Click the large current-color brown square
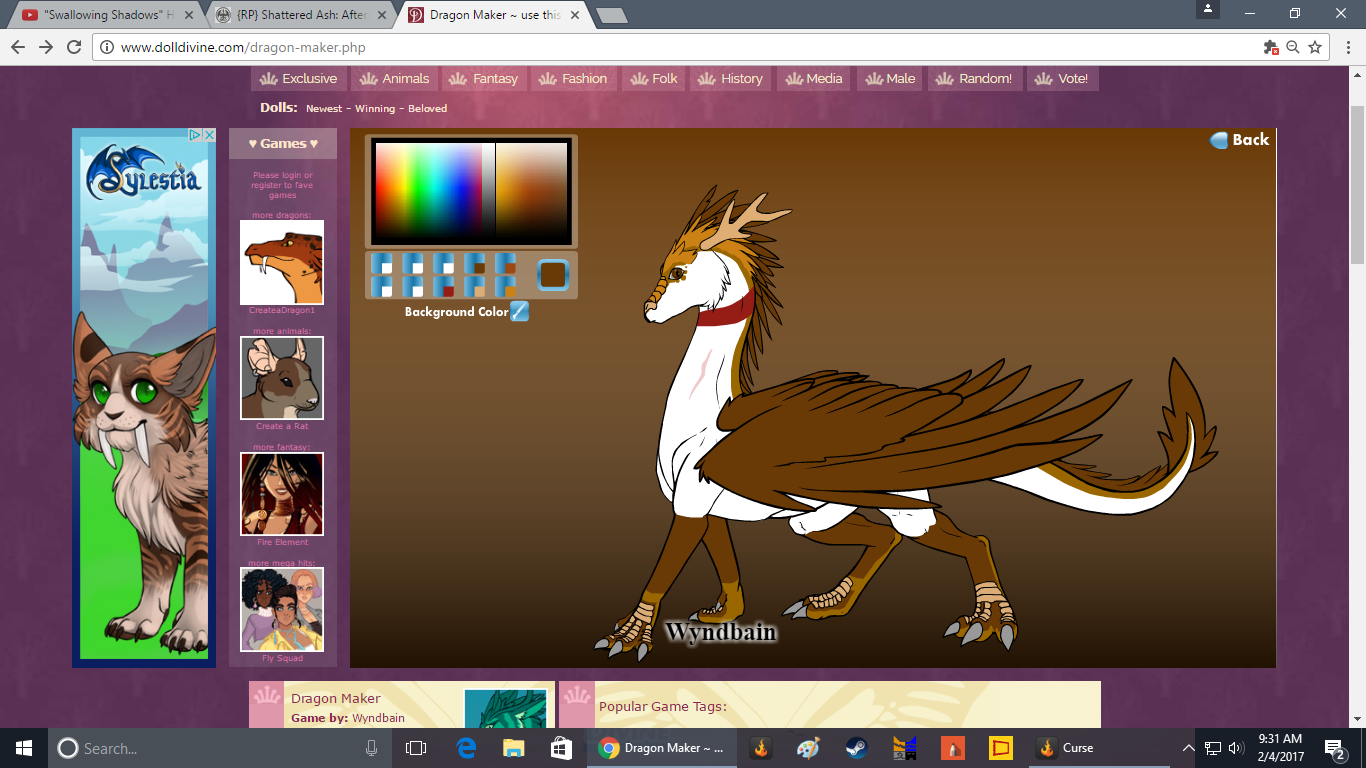The image size is (1366, 768). coord(553,274)
